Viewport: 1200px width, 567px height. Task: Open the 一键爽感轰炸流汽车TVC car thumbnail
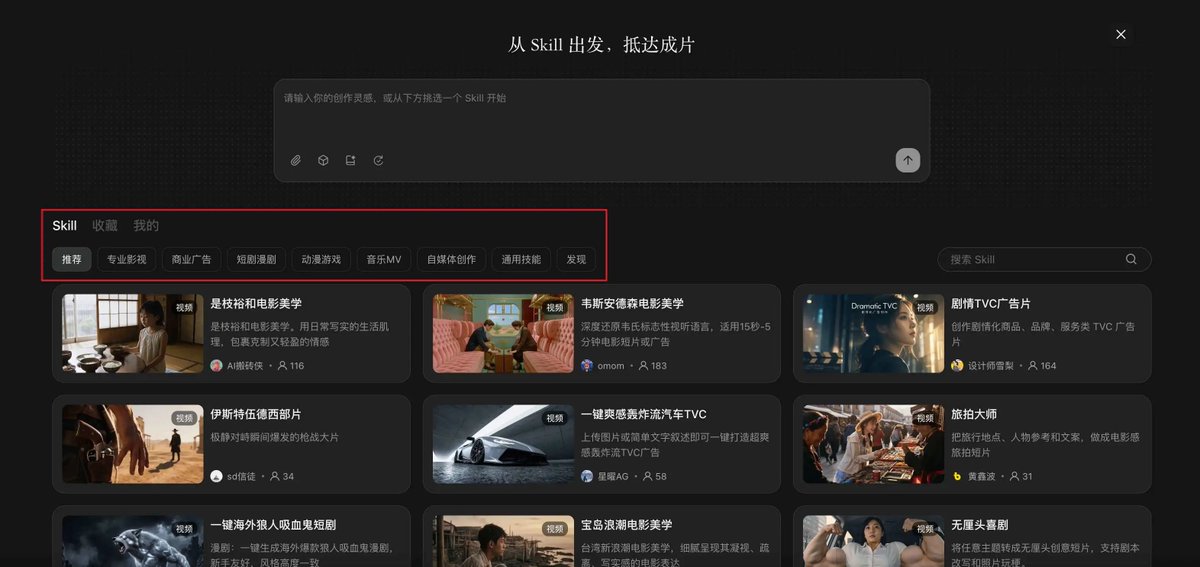(504, 444)
